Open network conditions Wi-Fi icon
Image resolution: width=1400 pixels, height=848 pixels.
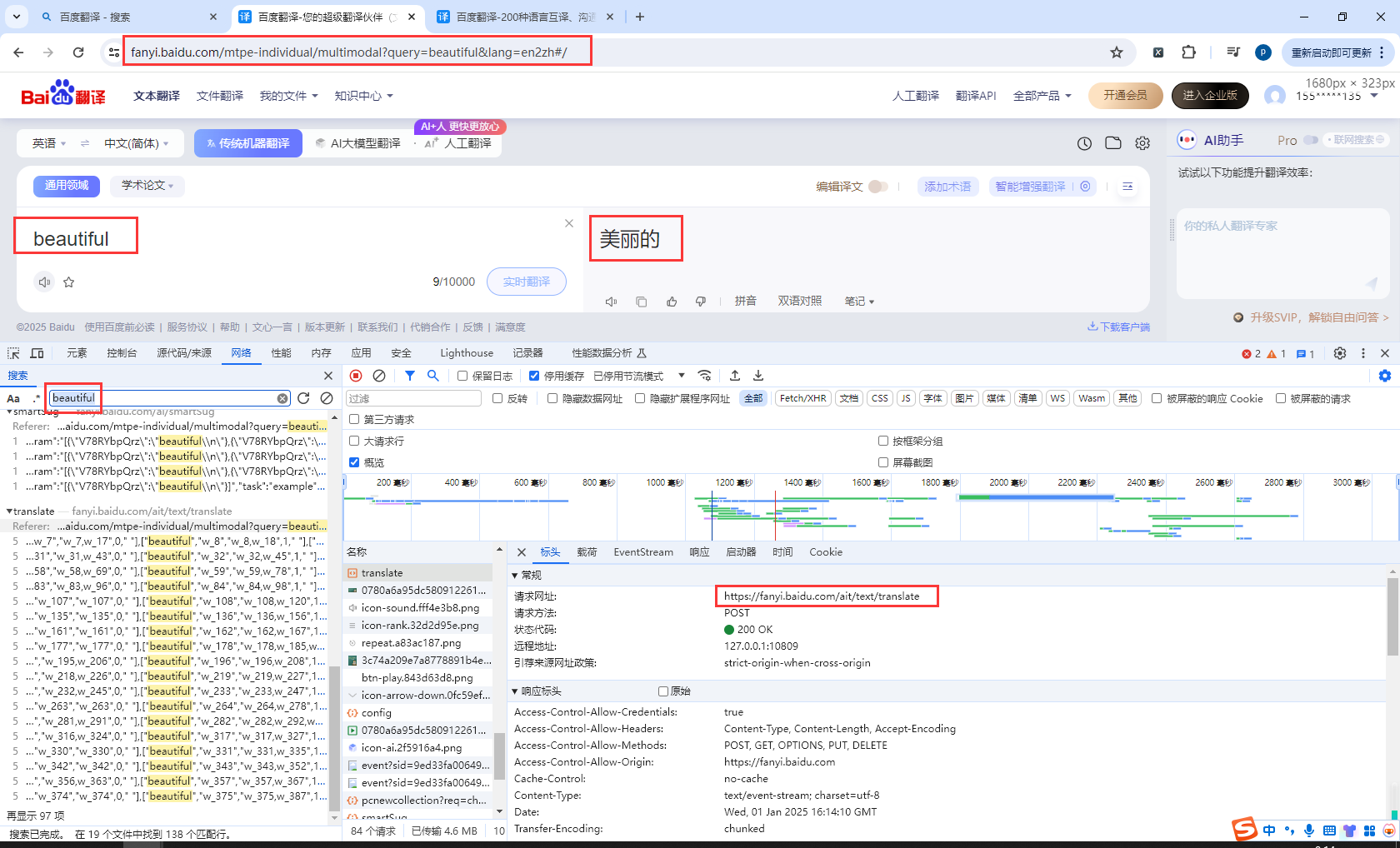pos(705,376)
